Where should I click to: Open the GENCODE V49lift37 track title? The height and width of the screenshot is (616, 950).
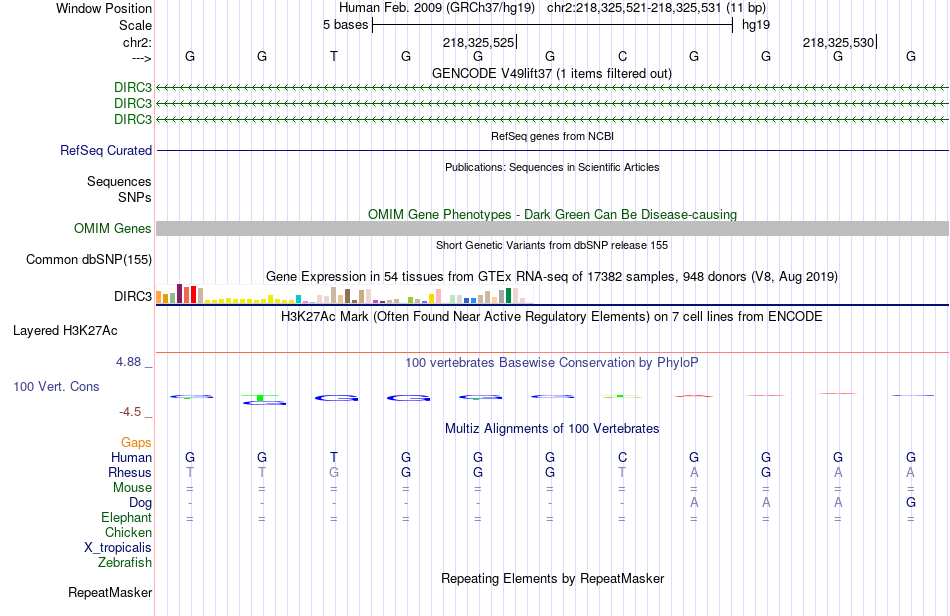pos(552,73)
